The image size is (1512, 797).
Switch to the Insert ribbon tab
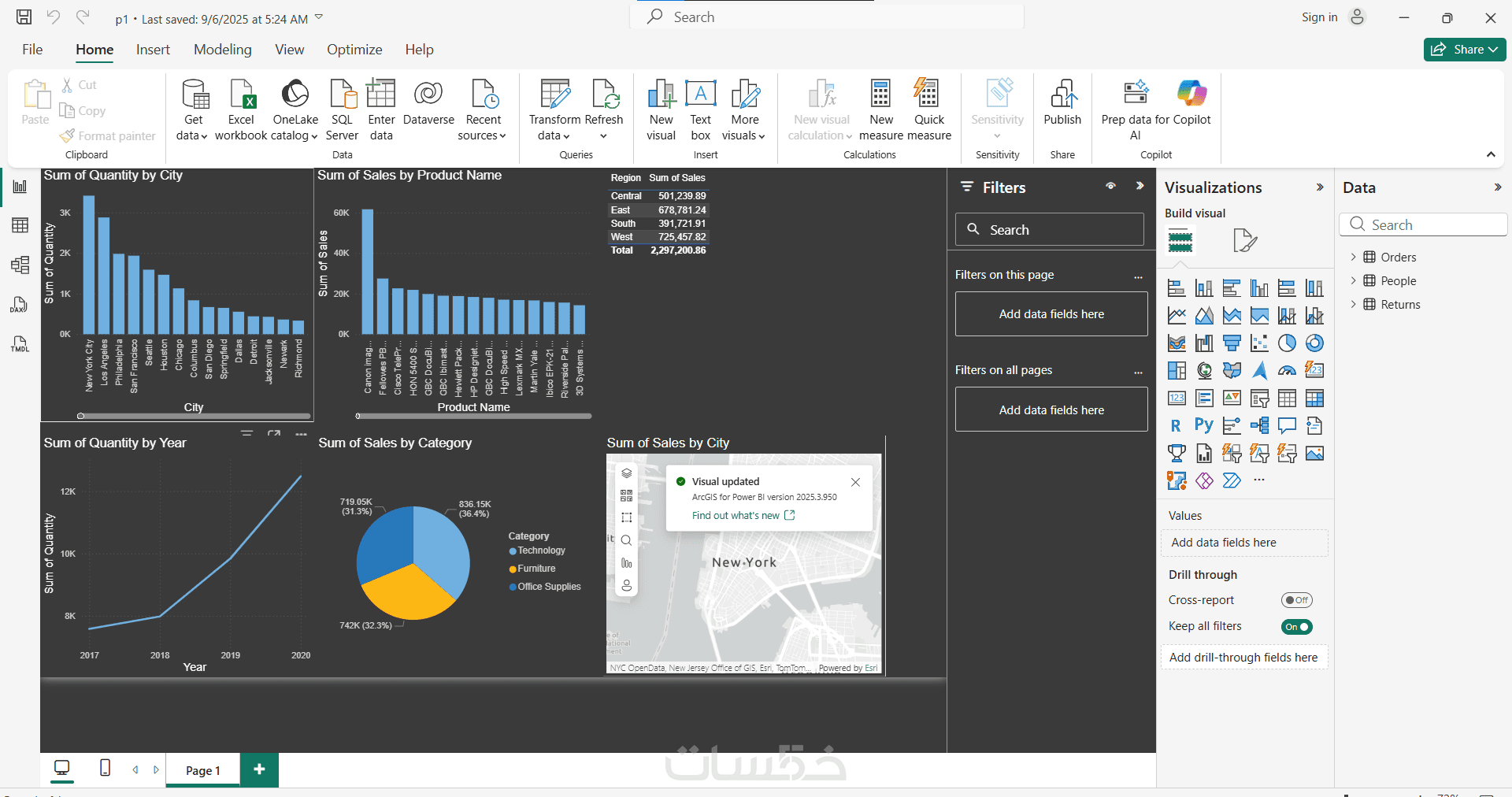tap(153, 50)
